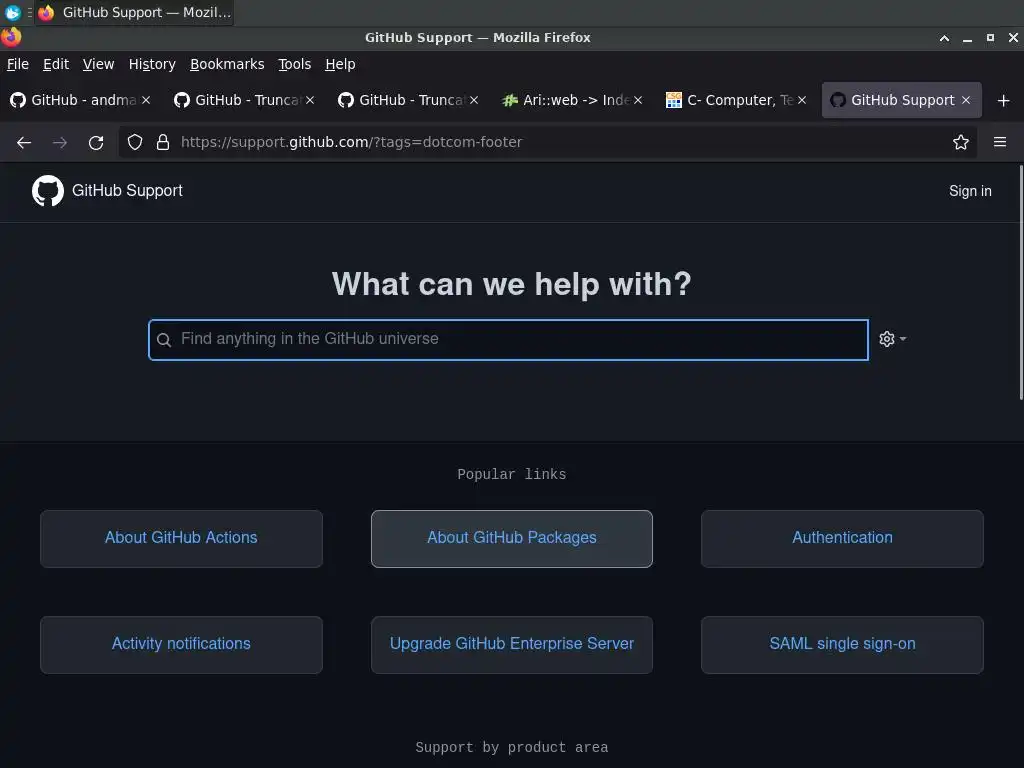Open SAML single sign-on link
The height and width of the screenshot is (768, 1024).
[x=842, y=645]
